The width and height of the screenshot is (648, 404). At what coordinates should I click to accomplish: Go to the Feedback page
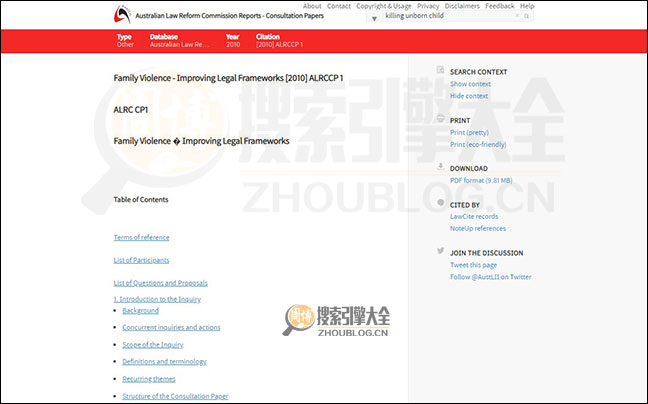[x=499, y=6]
